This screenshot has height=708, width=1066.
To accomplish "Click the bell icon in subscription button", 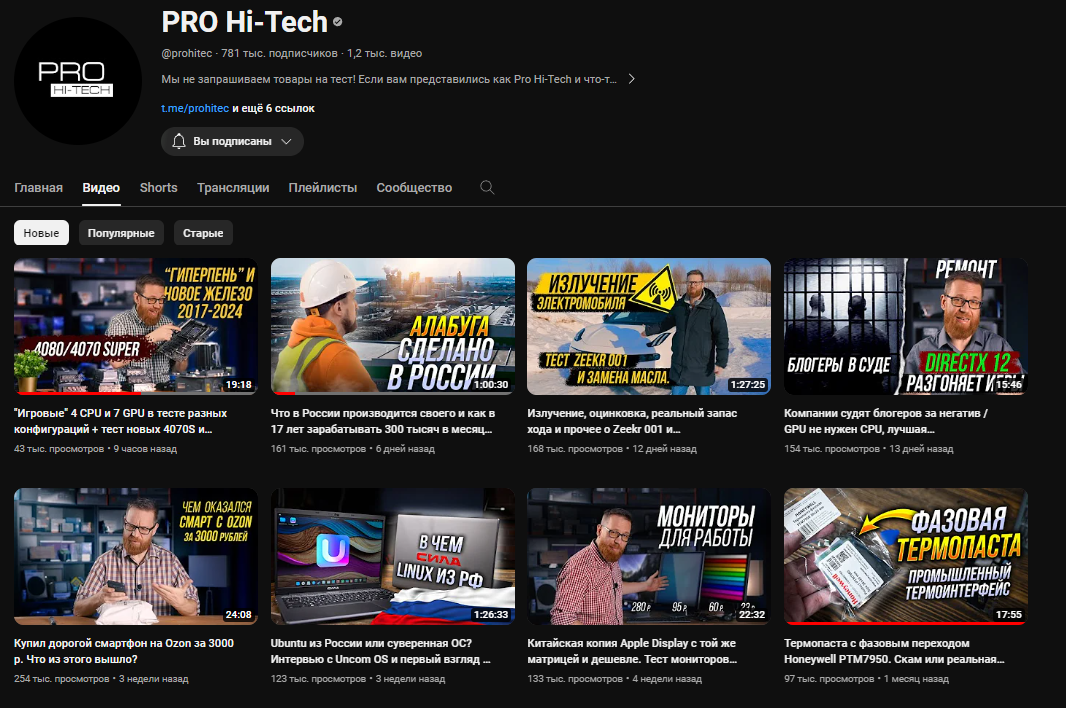I will pos(179,141).
